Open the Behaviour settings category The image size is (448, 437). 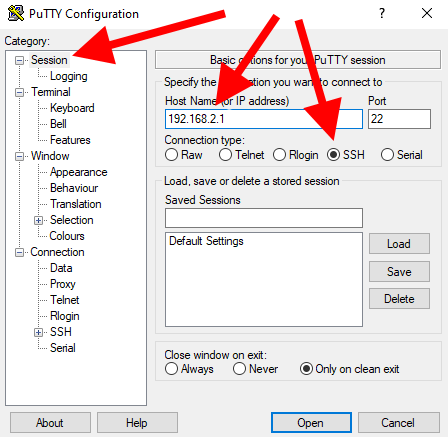(74, 188)
